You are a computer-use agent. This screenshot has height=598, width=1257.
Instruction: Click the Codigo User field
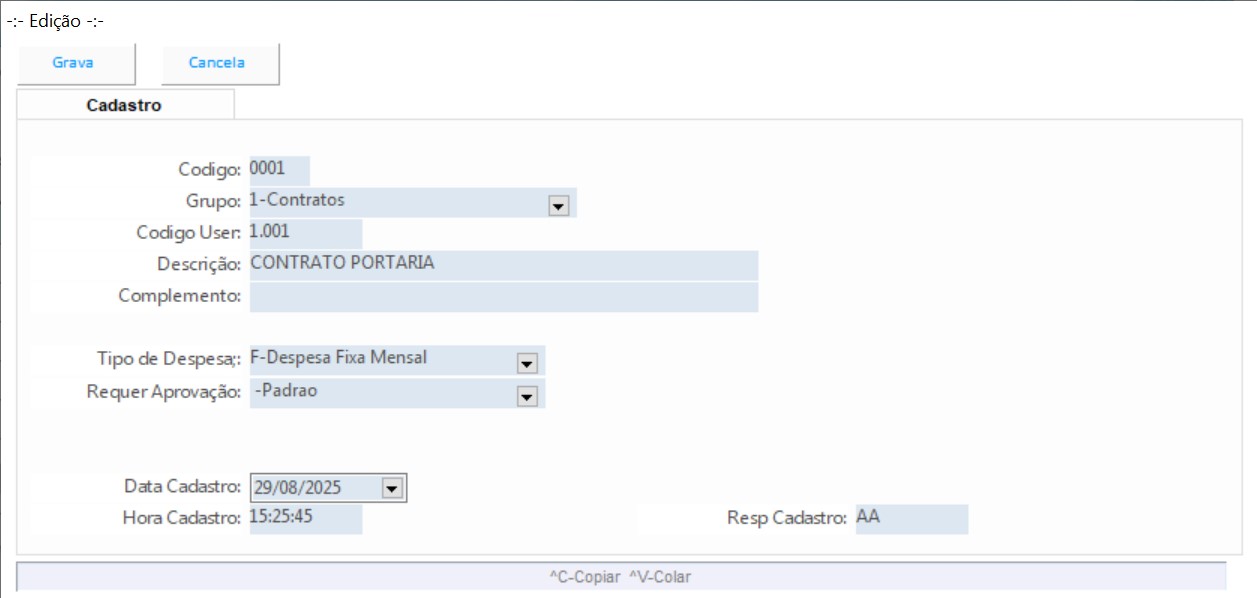click(304, 233)
